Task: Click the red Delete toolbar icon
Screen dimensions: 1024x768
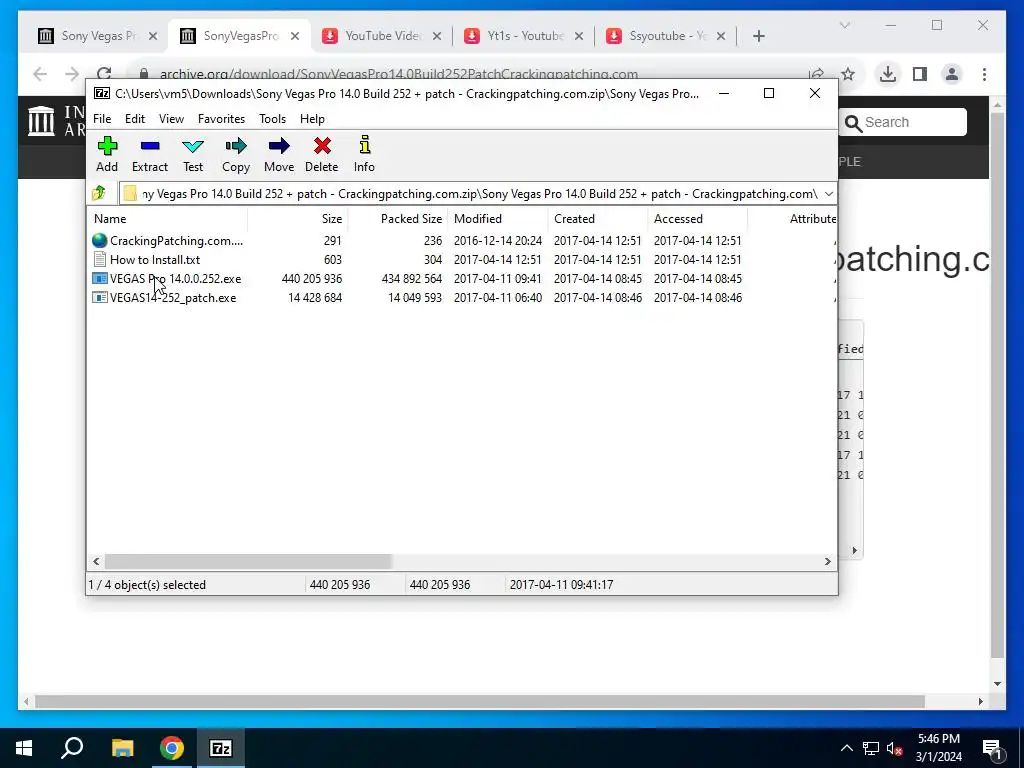Action: point(321,154)
